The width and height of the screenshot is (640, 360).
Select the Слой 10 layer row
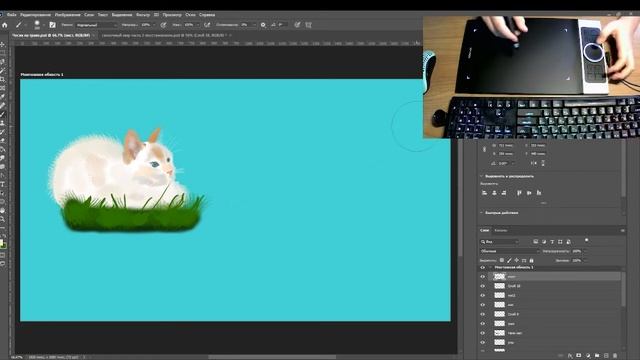point(554,286)
